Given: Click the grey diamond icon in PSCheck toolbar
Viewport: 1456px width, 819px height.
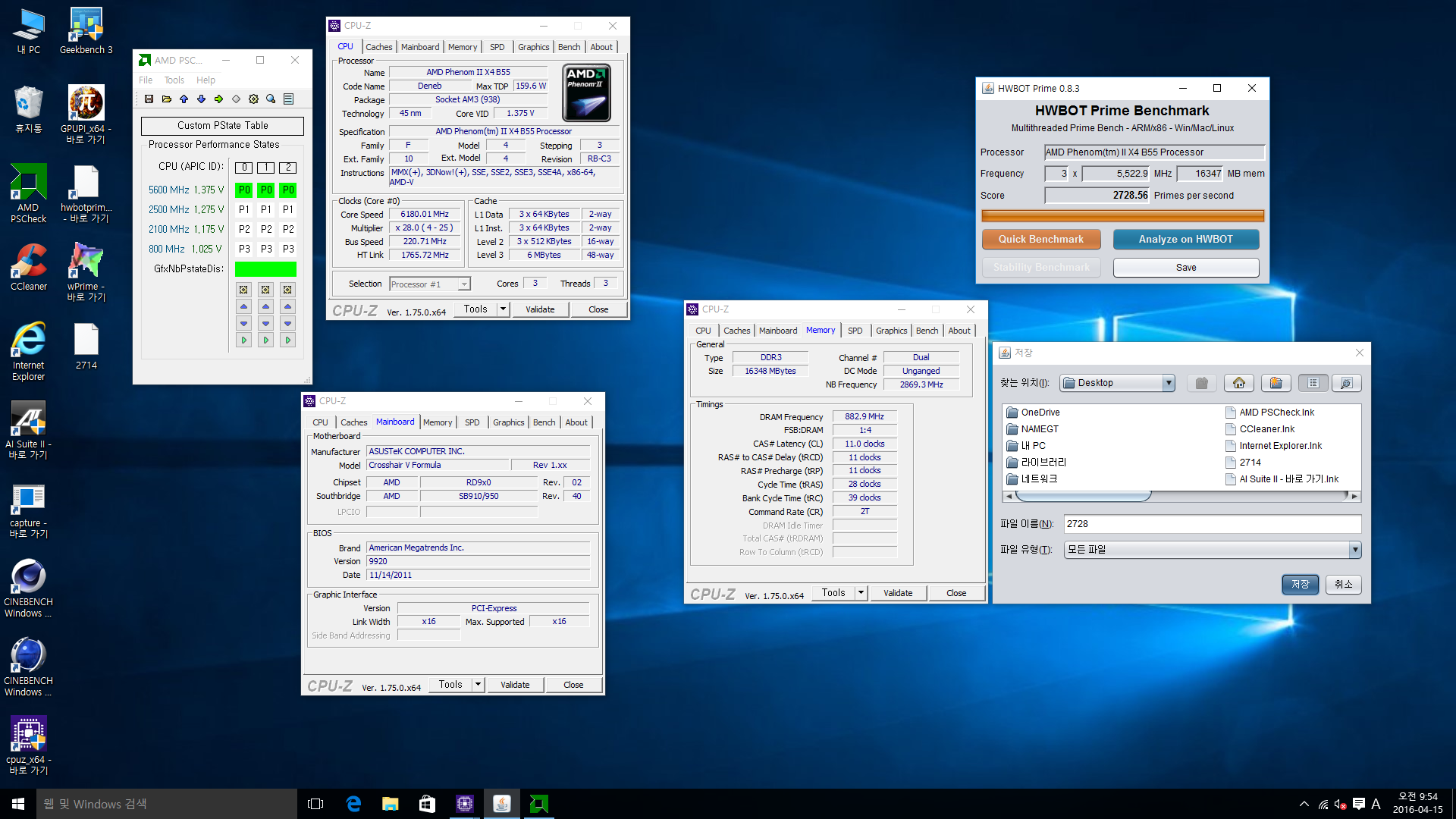Looking at the screenshot, I should click(236, 99).
